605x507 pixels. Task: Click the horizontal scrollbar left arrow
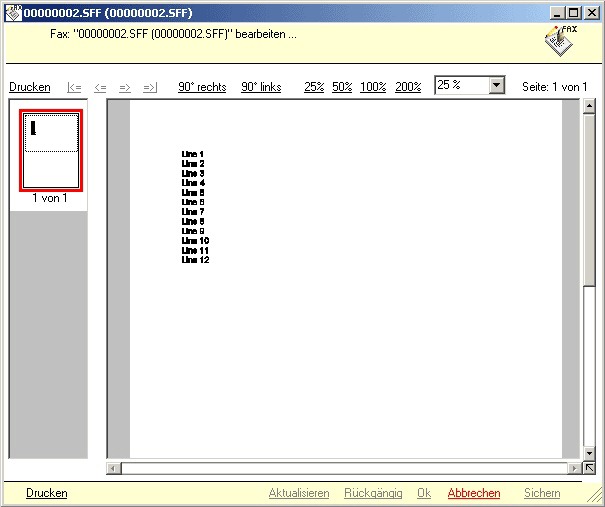tap(114, 467)
